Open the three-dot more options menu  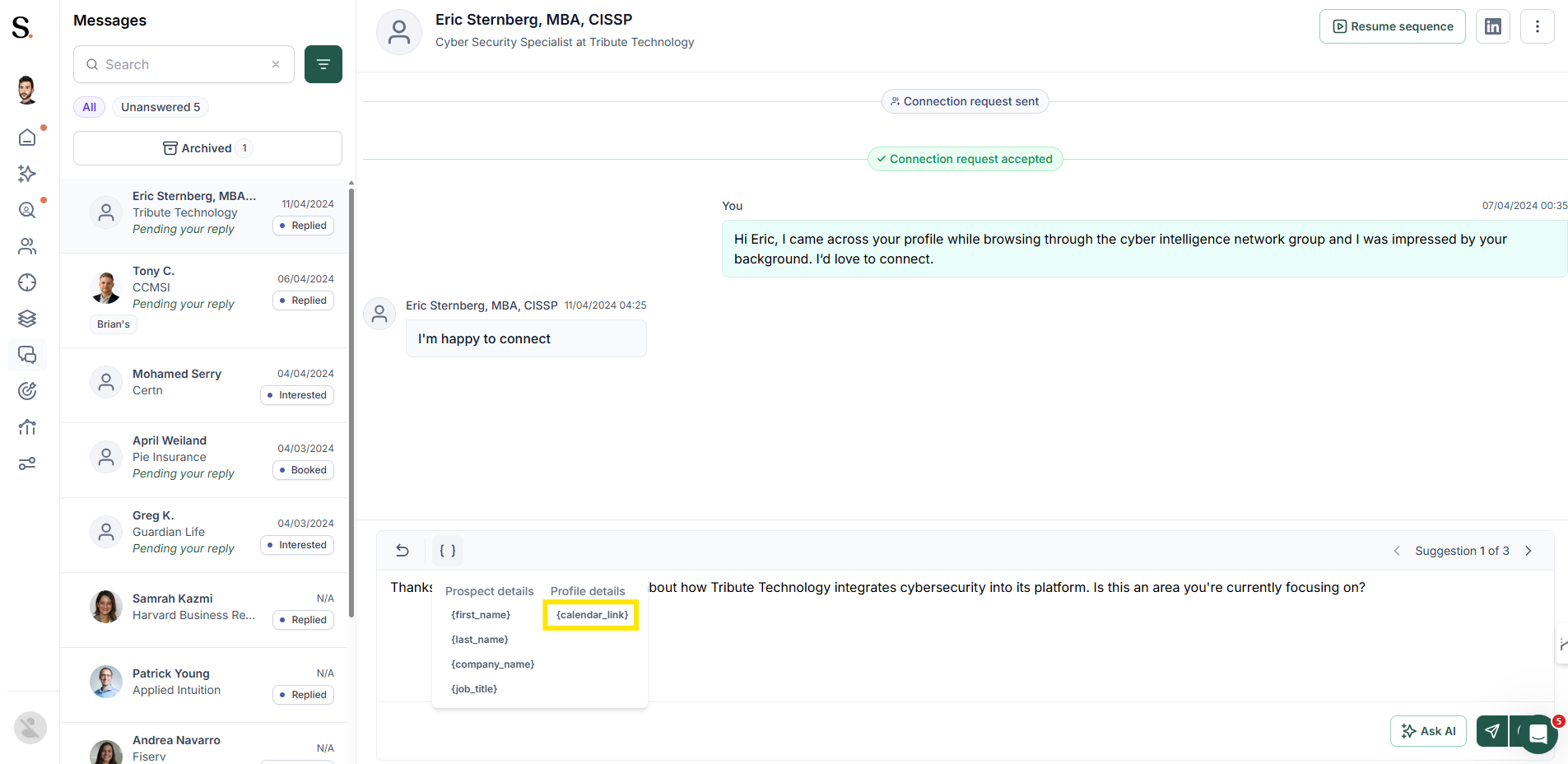[1538, 26]
